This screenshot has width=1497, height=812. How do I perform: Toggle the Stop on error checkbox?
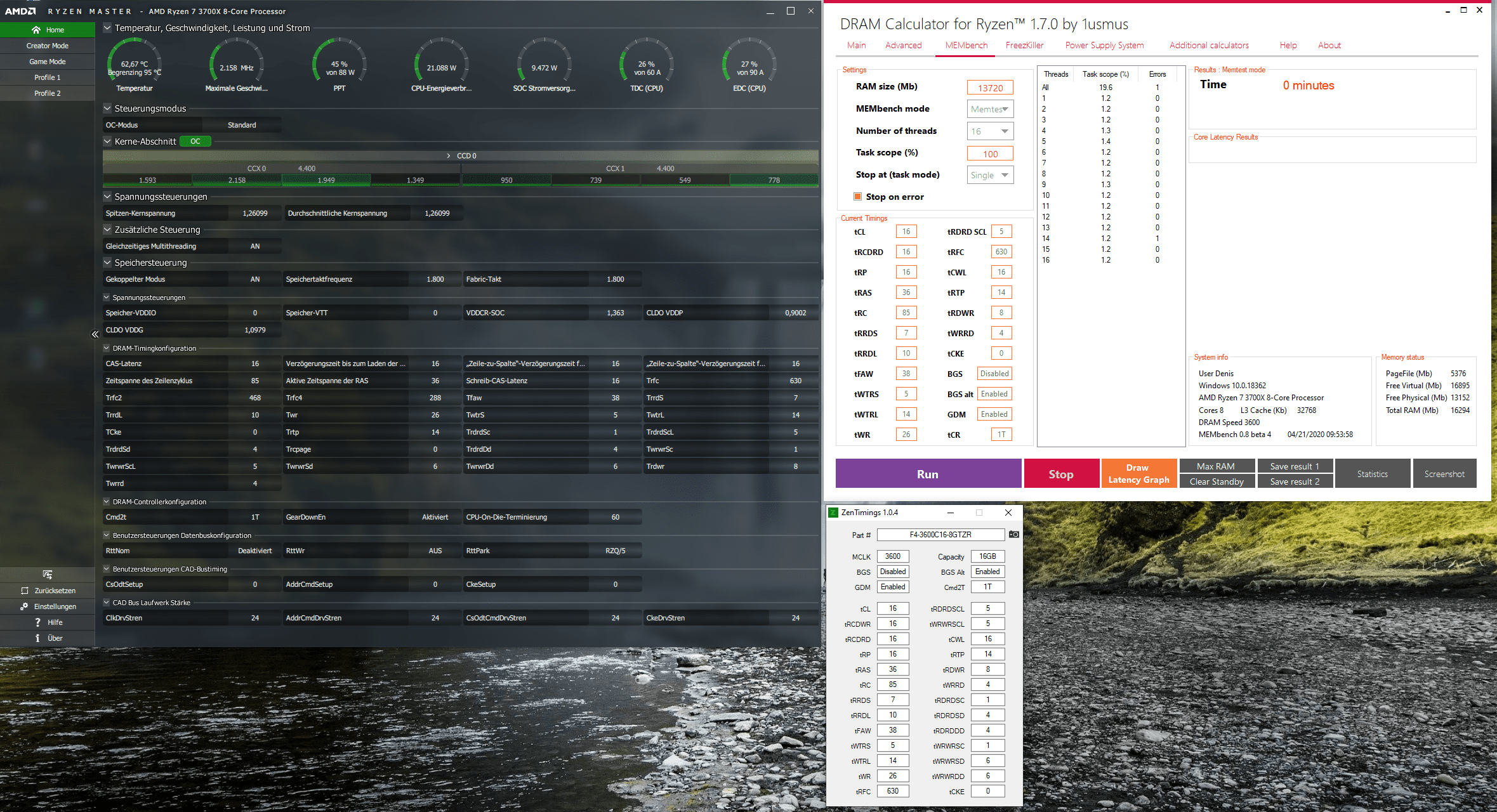858,197
